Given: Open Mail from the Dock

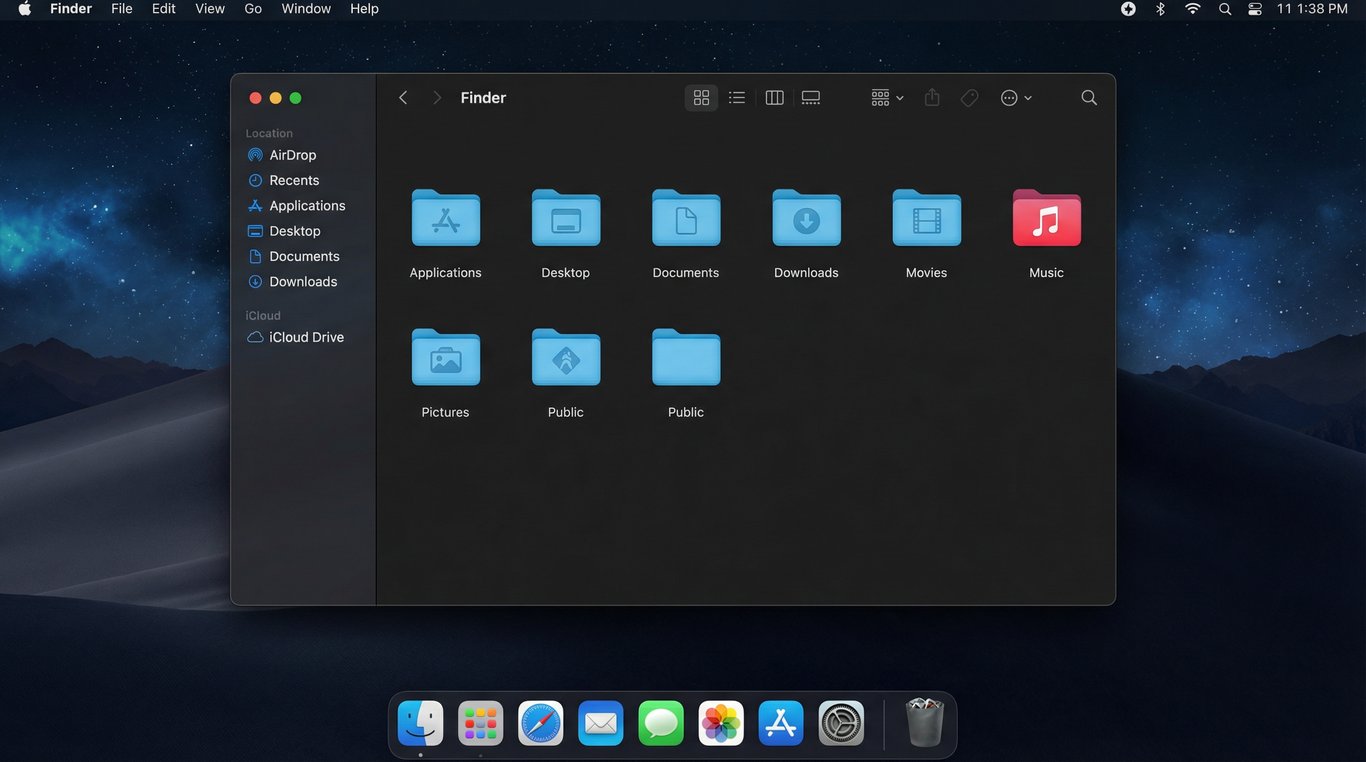Looking at the screenshot, I should [600, 722].
